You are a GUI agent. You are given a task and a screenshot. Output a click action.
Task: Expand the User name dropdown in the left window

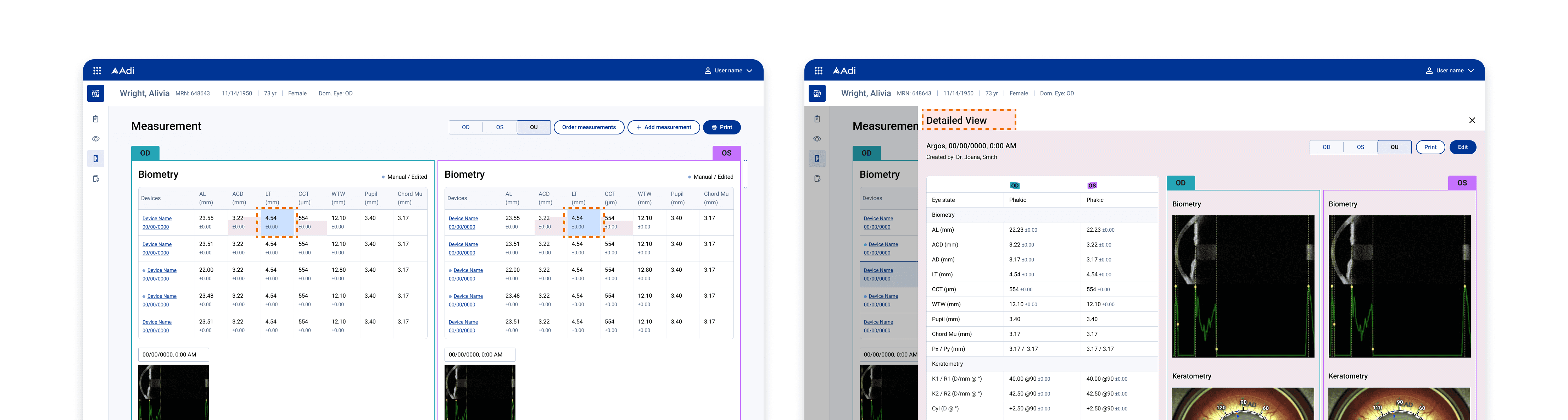pos(729,71)
